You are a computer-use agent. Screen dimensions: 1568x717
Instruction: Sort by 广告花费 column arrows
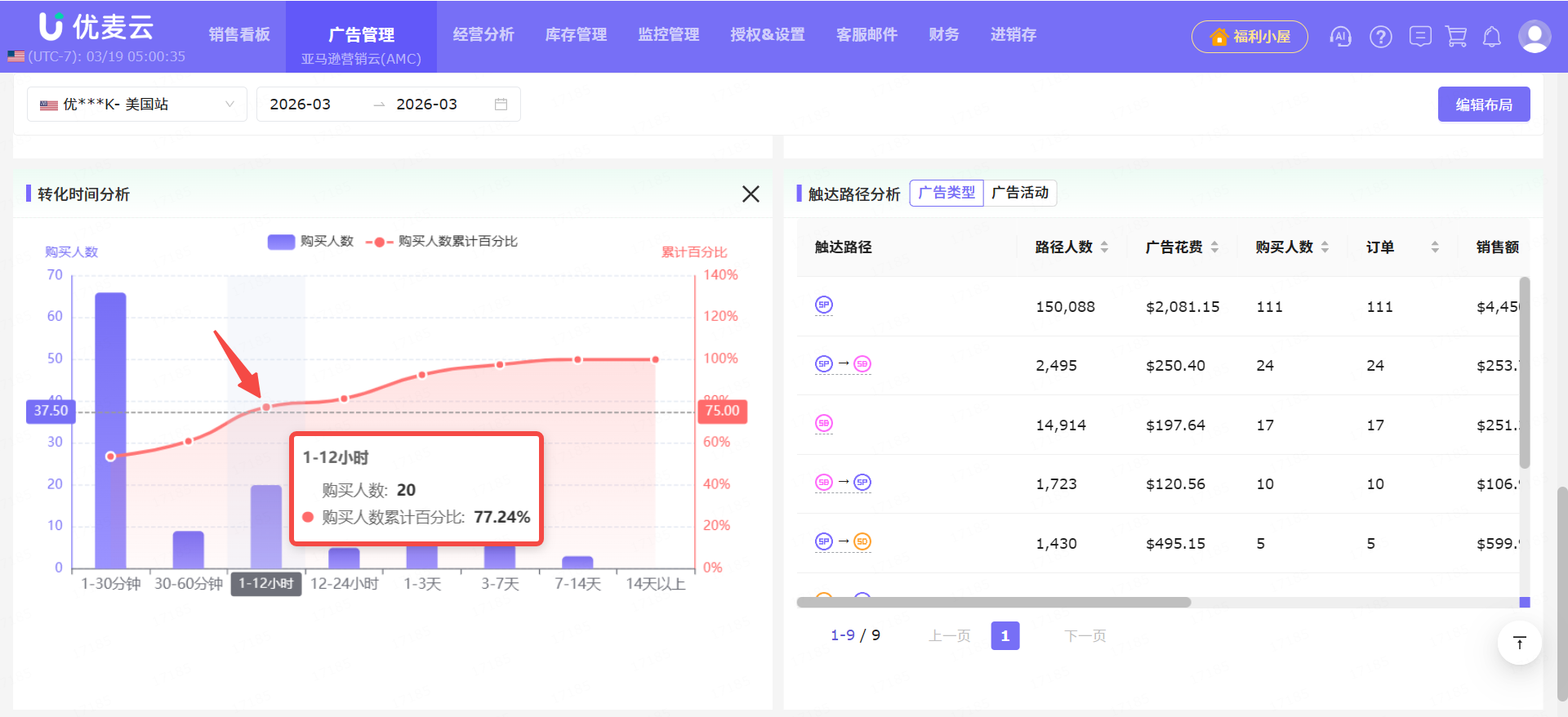(1214, 247)
